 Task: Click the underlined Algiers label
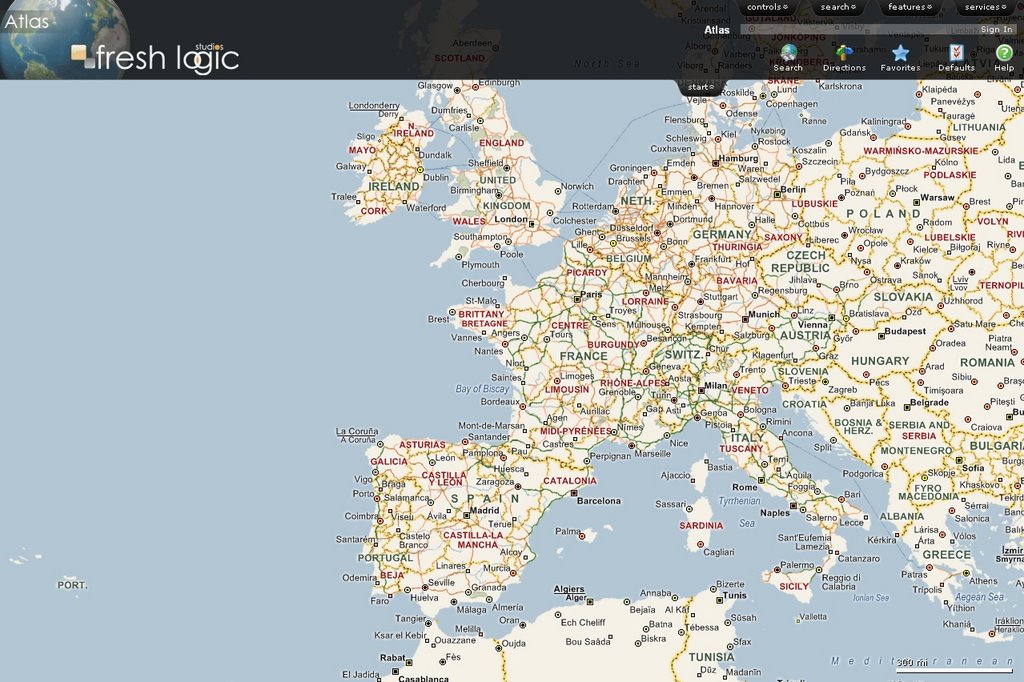tap(569, 589)
